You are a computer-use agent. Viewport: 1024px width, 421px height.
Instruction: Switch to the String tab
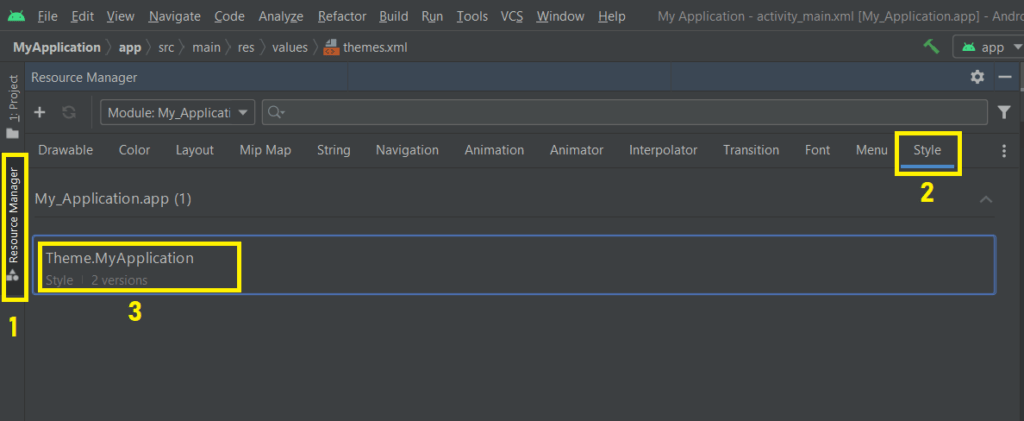(334, 150)
